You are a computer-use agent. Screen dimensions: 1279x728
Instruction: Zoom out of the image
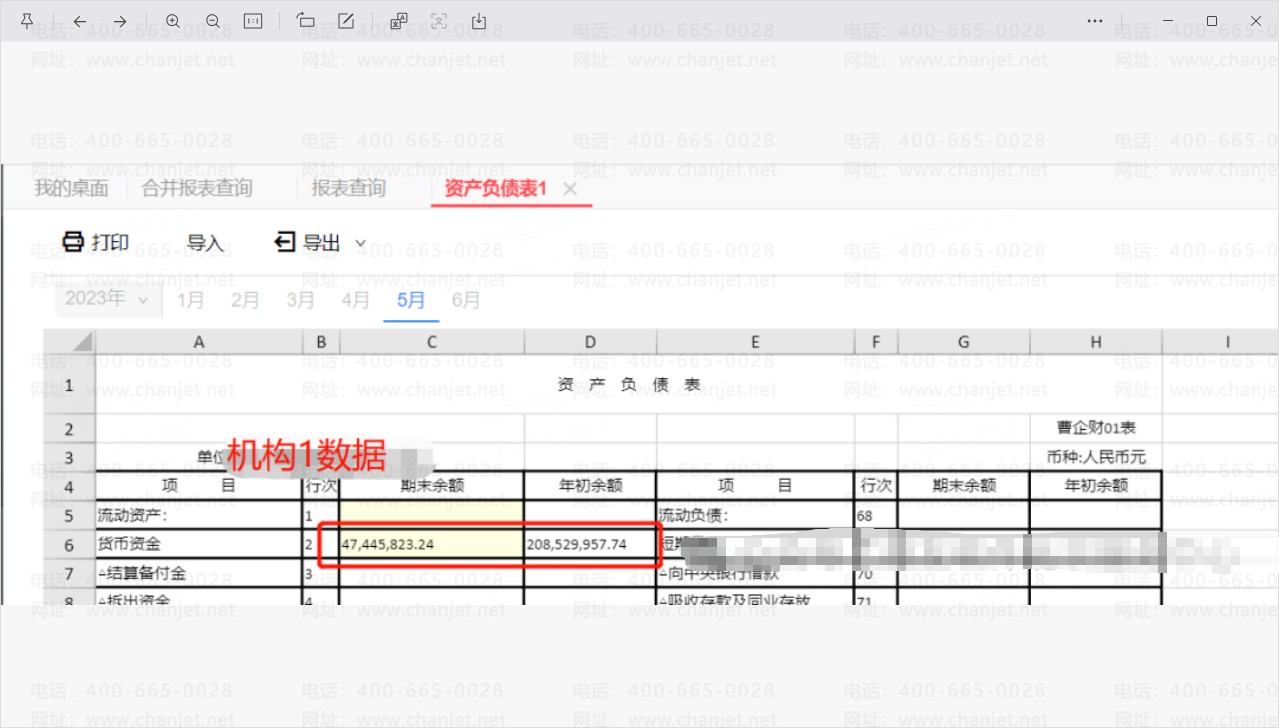click(x=213, y=21)
